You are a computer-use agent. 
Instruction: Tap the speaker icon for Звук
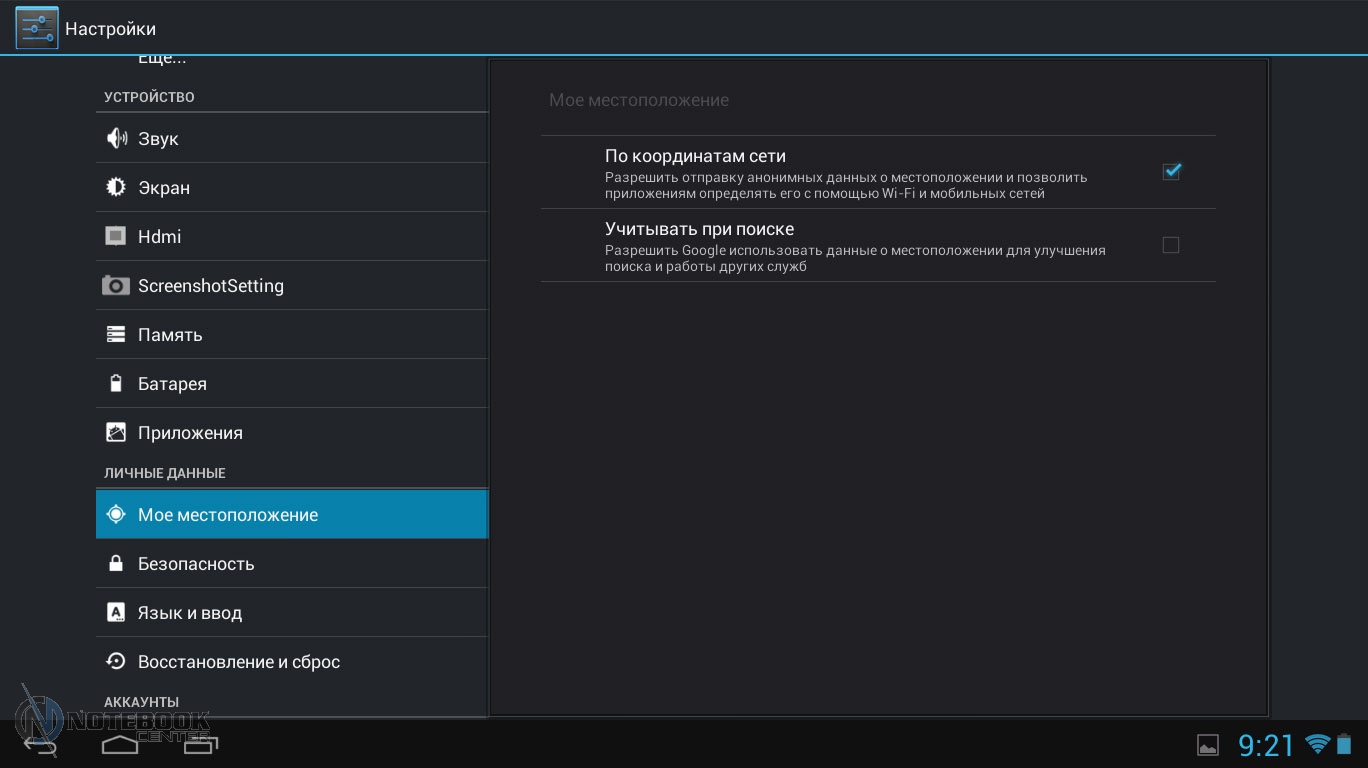(x=116, y=139)
